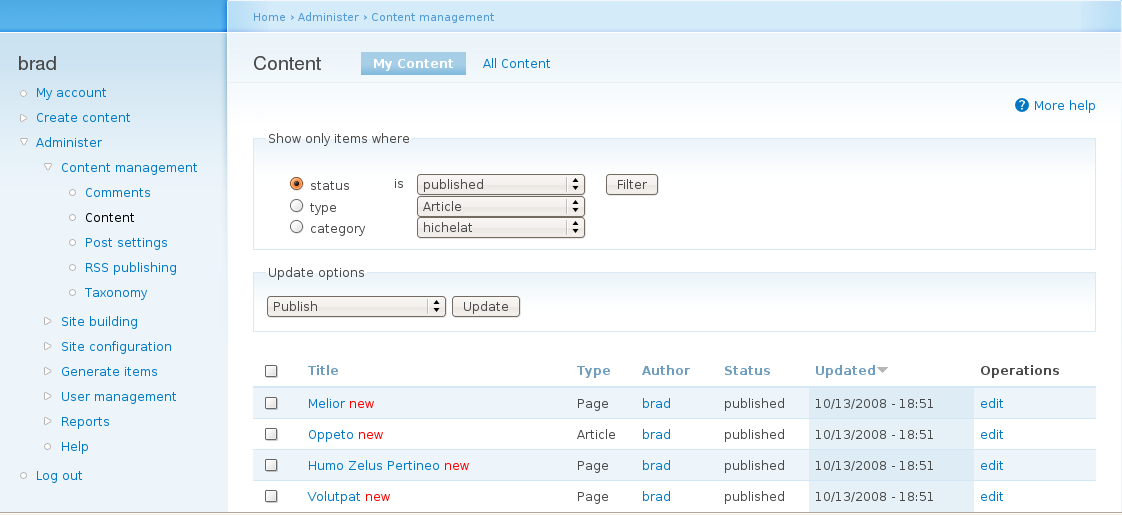The width and height of the screenshot is (1122, 515).
Task: Open the published status dropdown
Action: click(500, 185)
